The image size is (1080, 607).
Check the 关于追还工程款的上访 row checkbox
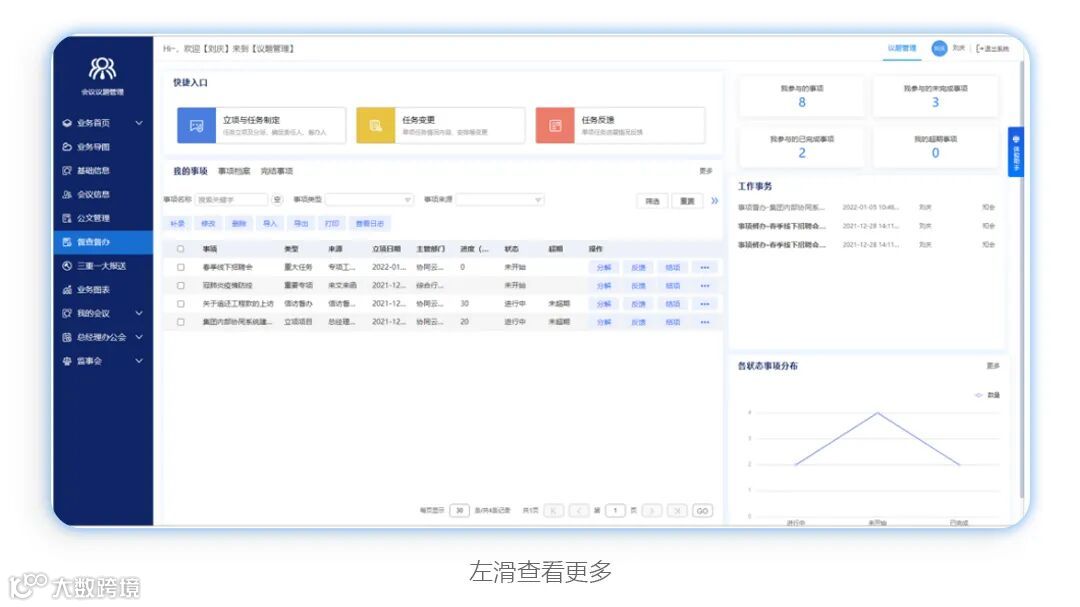tap(180, 304)
